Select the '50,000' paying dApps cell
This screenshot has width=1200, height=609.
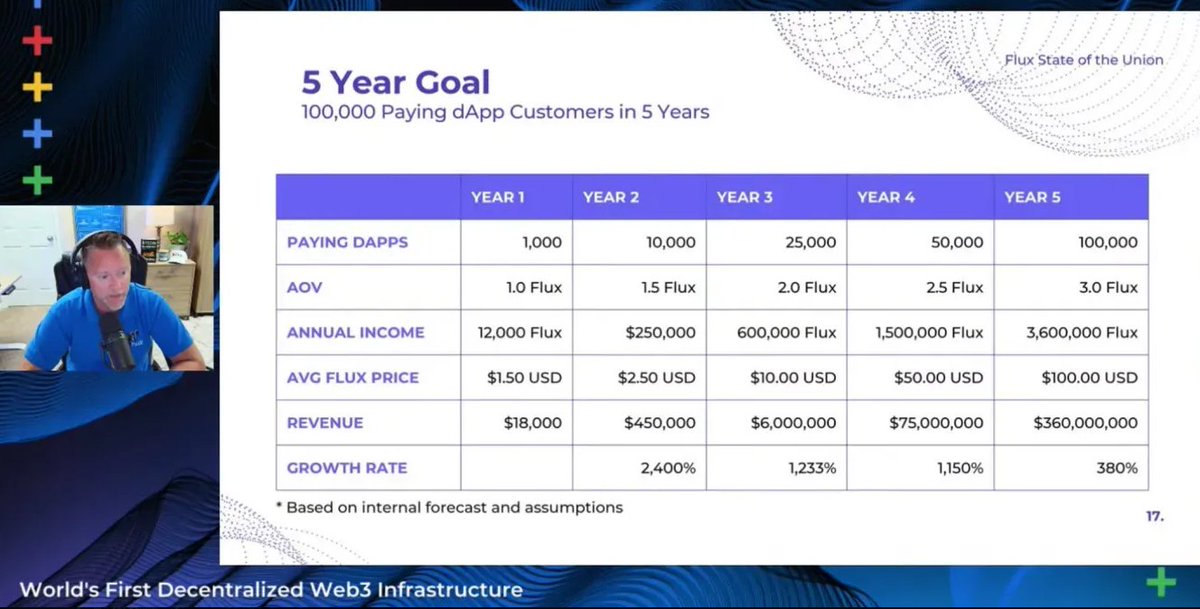pyautogui.click(x=920, y=242)
